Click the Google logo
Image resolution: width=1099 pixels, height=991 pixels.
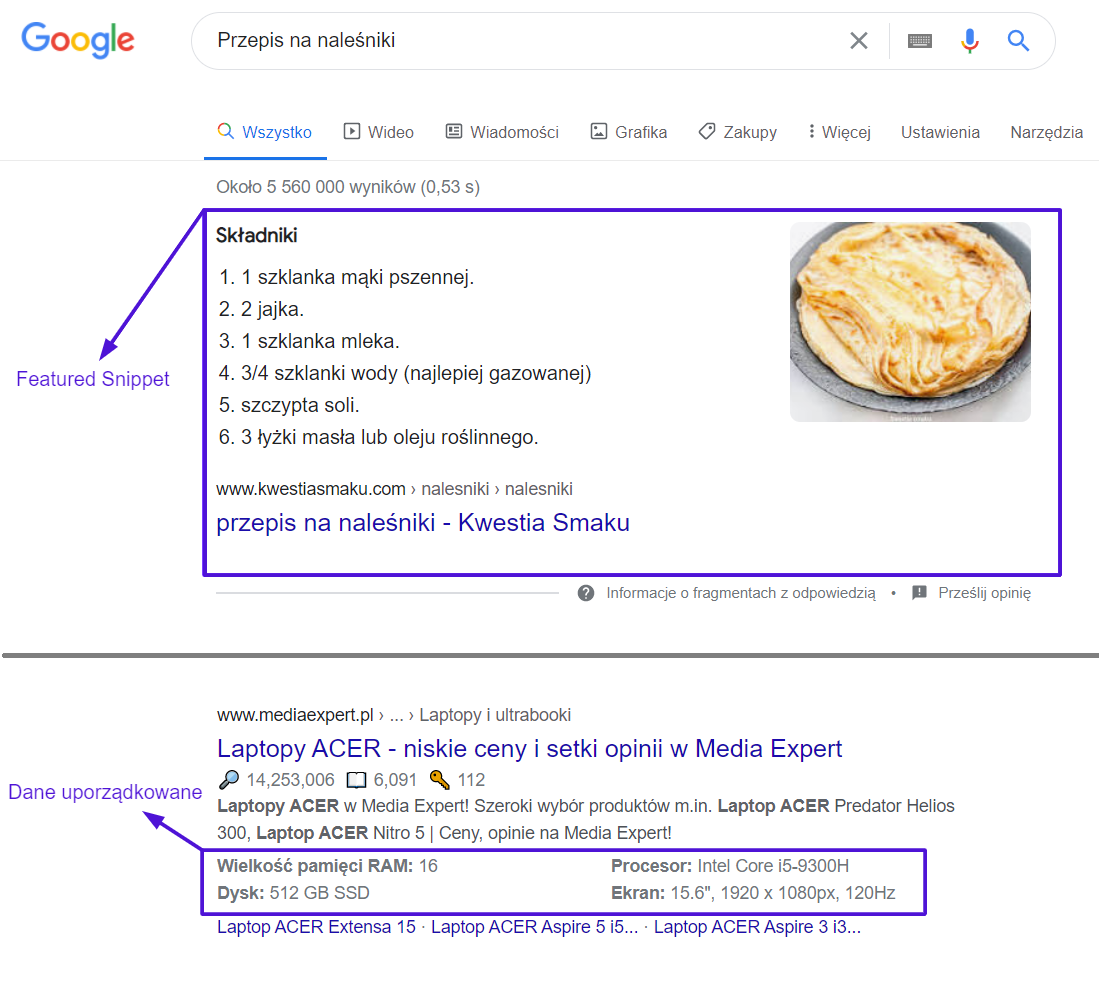pyautogui.click(x=78, y=40)
